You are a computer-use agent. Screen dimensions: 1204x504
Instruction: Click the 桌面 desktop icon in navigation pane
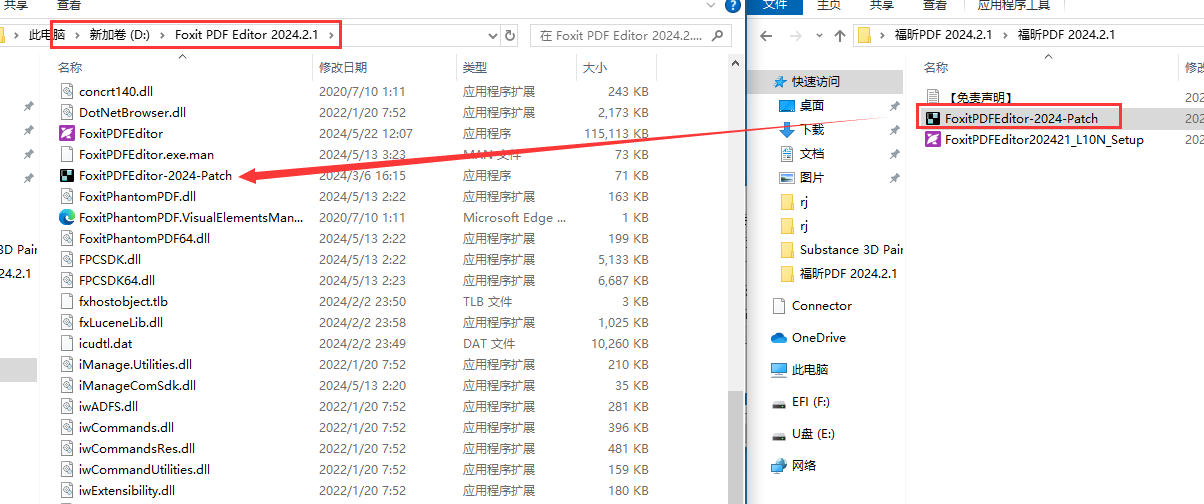tap(786, 105)
